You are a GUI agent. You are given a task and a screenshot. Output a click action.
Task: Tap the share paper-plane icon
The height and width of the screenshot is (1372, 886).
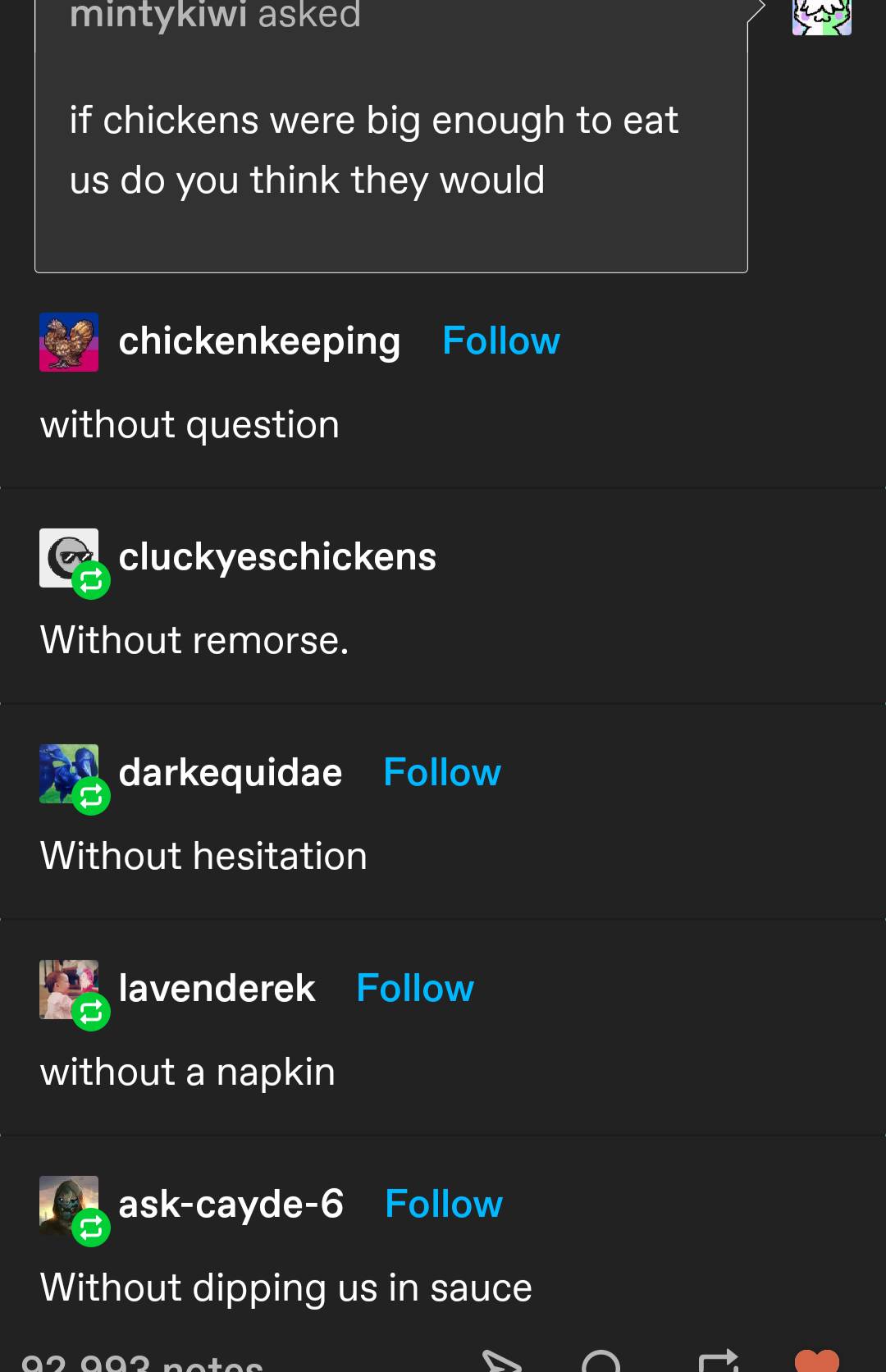click(x=502, y=1361)
